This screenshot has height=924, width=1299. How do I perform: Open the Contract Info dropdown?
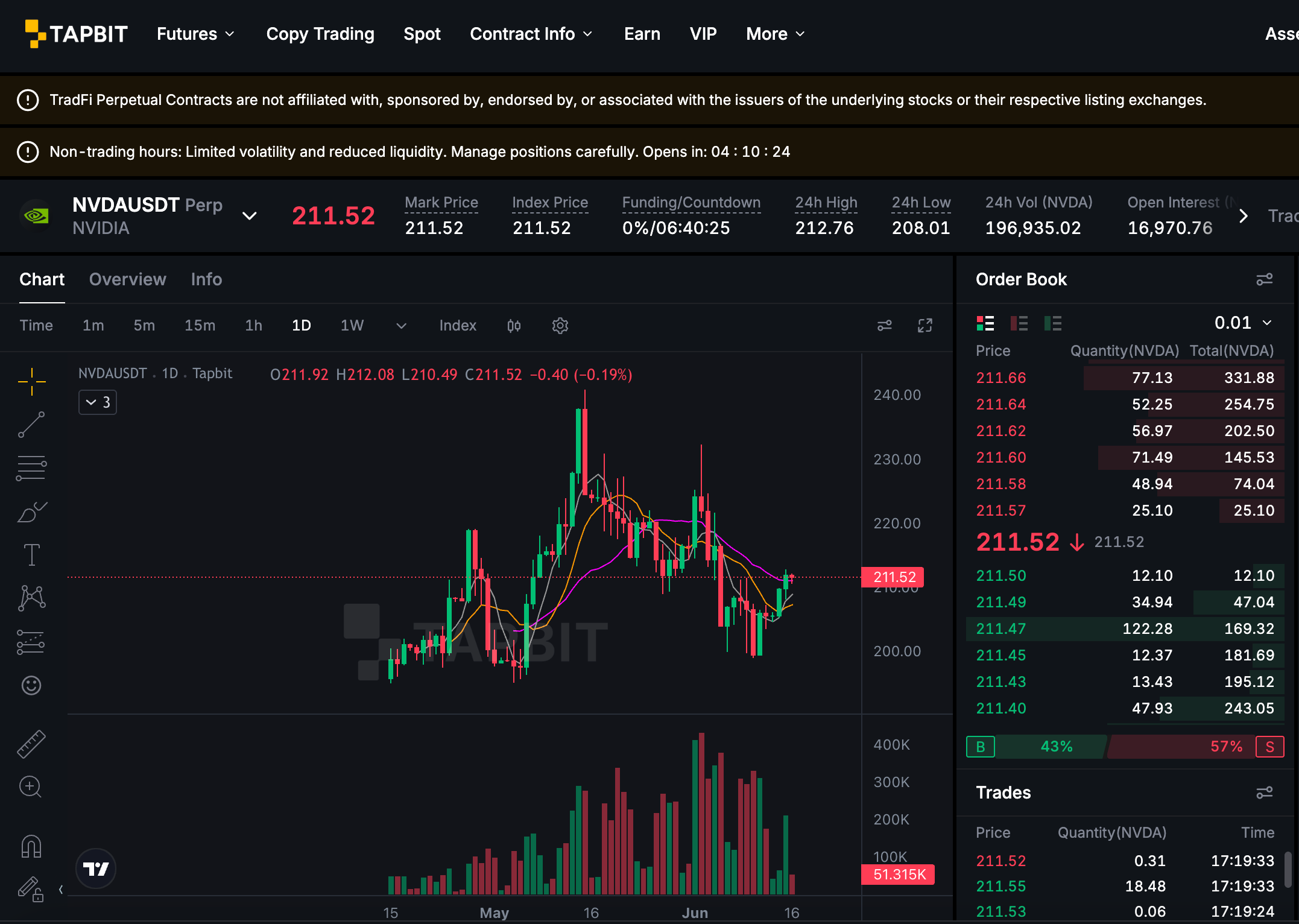point(531,34)
